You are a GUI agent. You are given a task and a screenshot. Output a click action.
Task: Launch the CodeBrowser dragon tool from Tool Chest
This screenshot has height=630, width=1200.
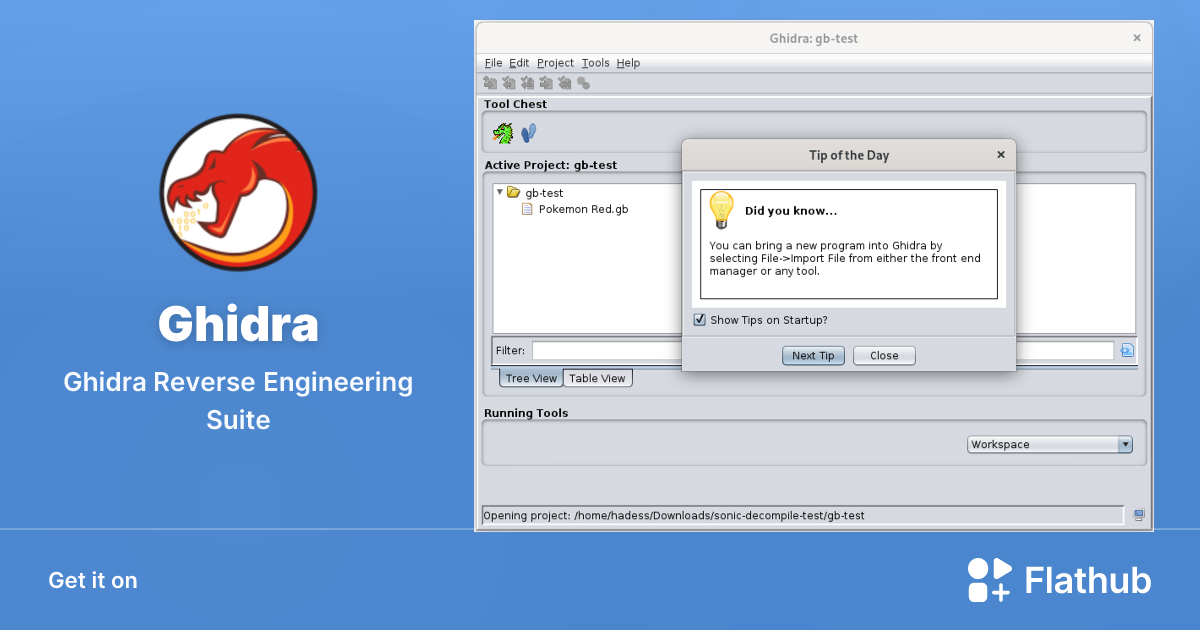click(501, 131)
